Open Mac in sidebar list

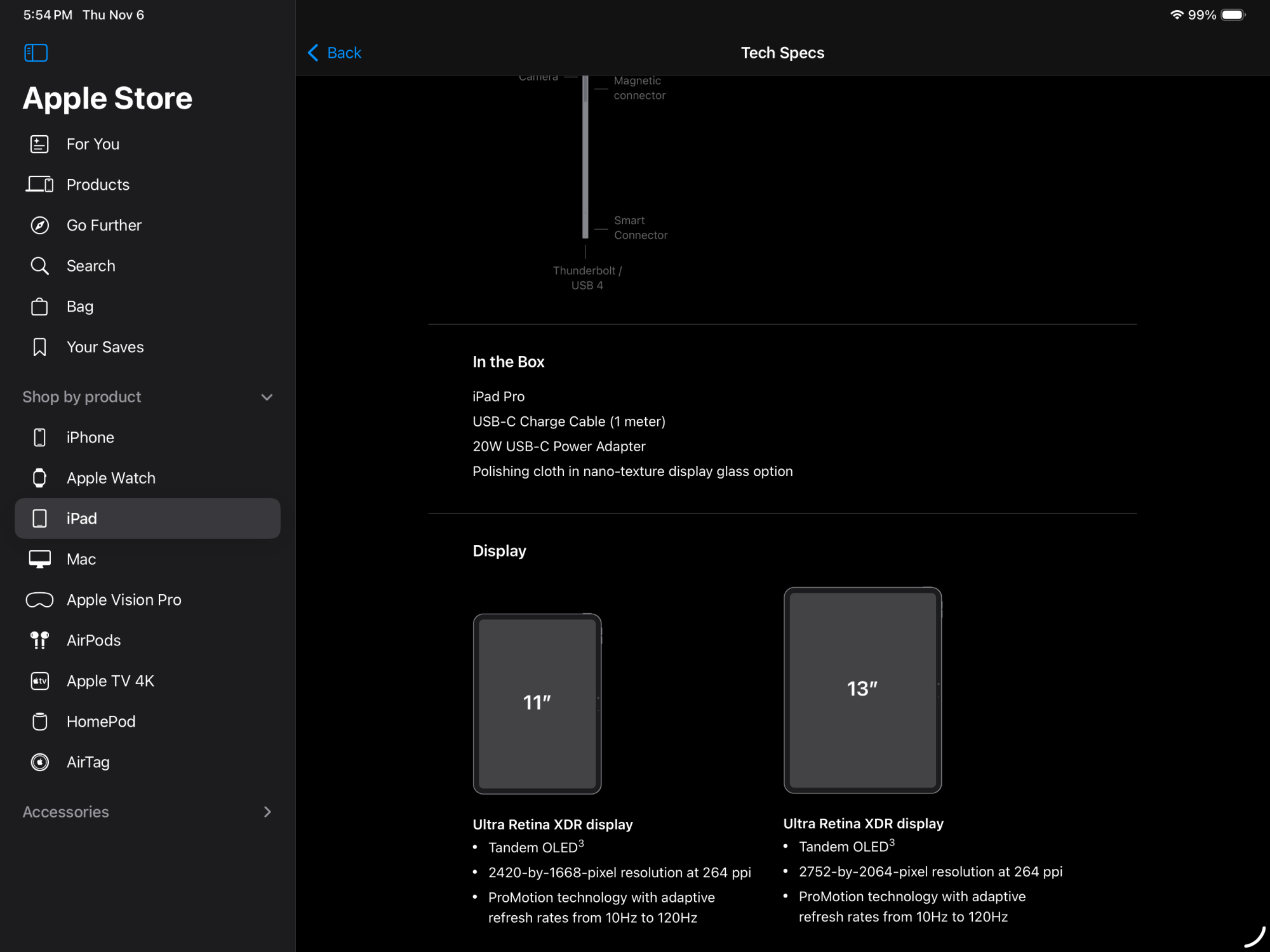pos(81,559)
